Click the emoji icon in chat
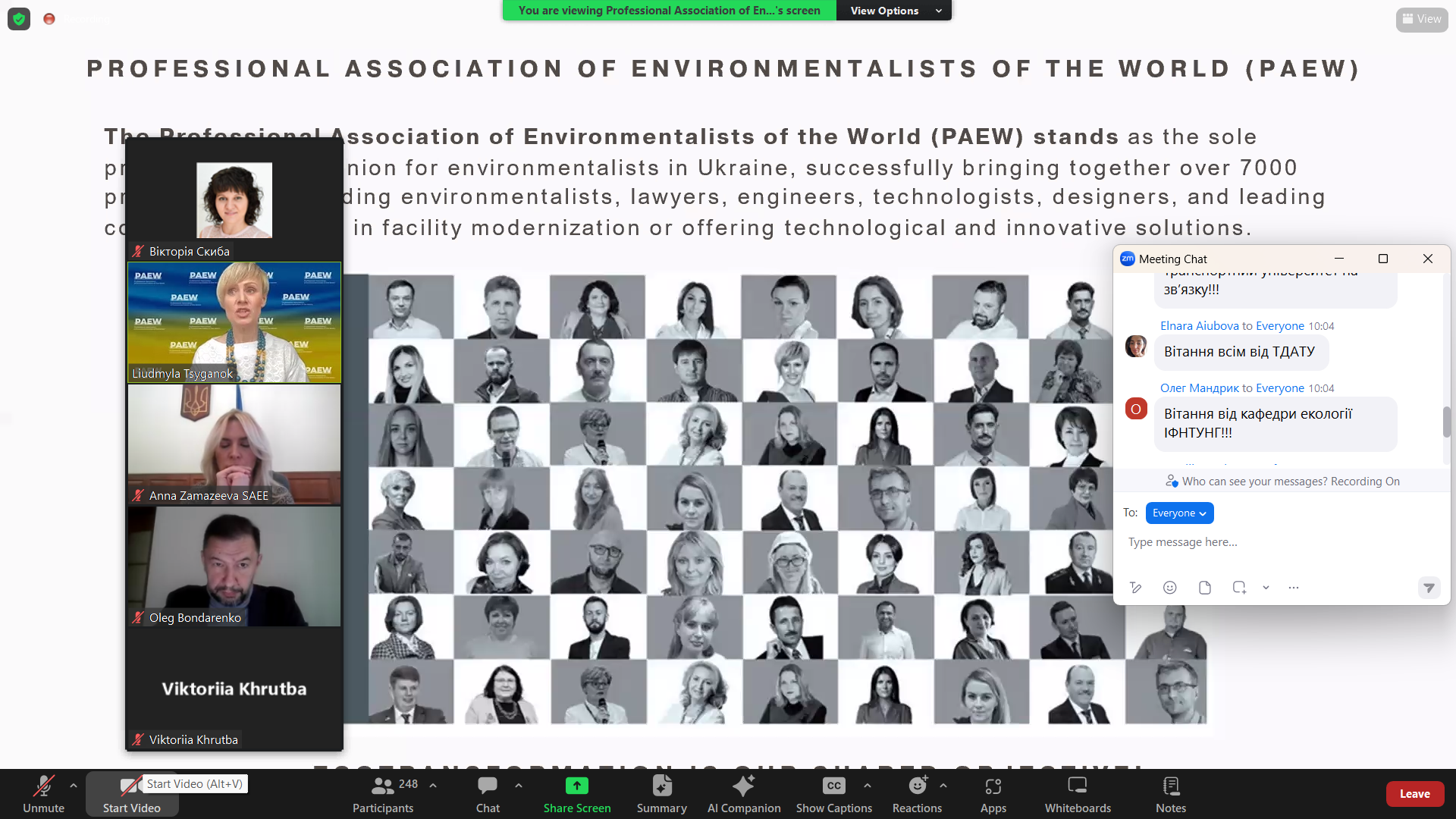The height and width of the screenshot is (819, 1456). coord(1169,588)
